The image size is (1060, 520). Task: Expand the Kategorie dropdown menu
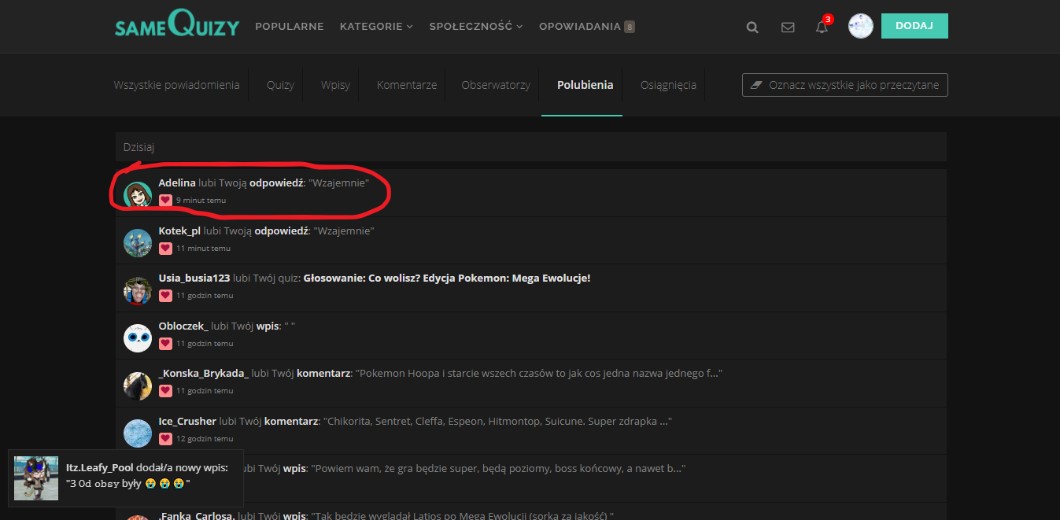(x=376, y=27)
